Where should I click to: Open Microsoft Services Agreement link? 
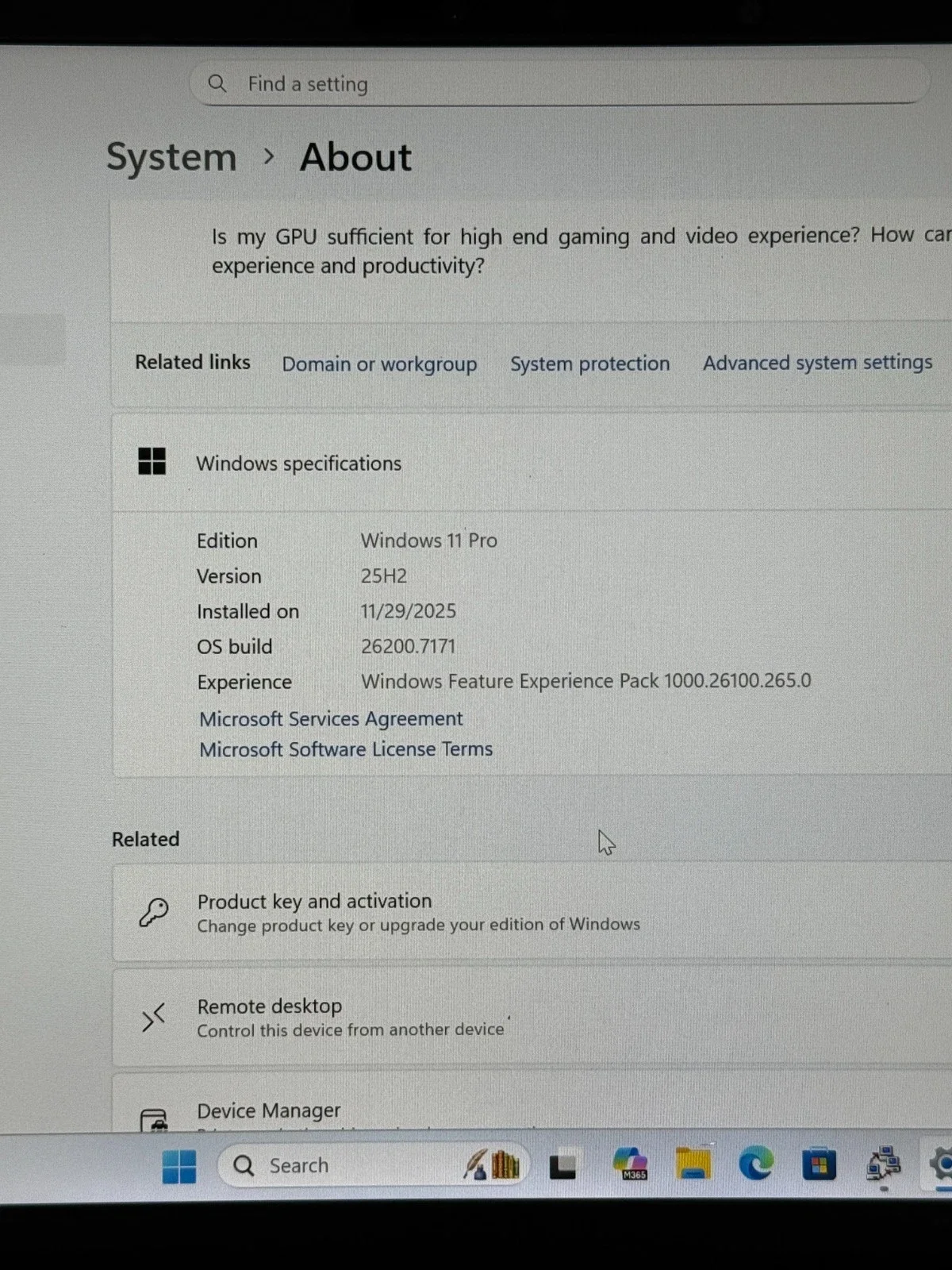(x=331, y=718)
